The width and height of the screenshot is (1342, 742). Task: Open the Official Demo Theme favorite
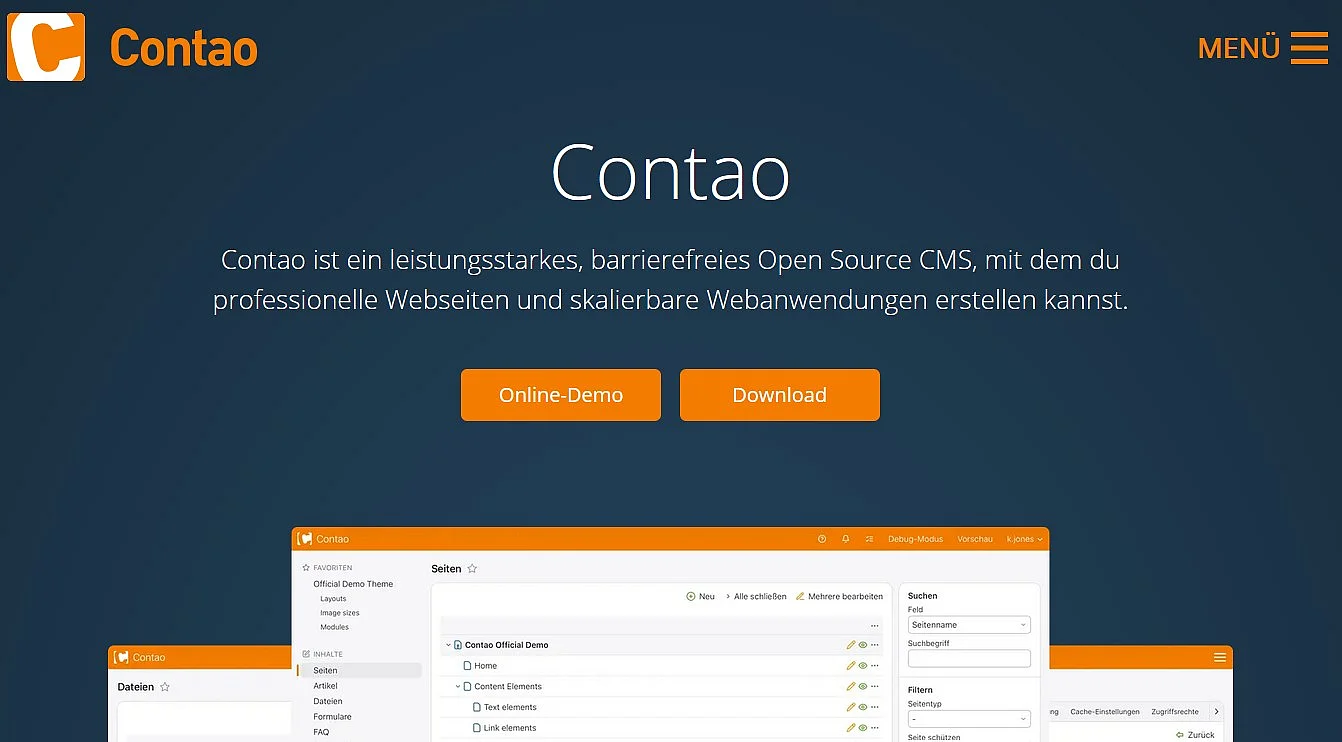(353, 584)
